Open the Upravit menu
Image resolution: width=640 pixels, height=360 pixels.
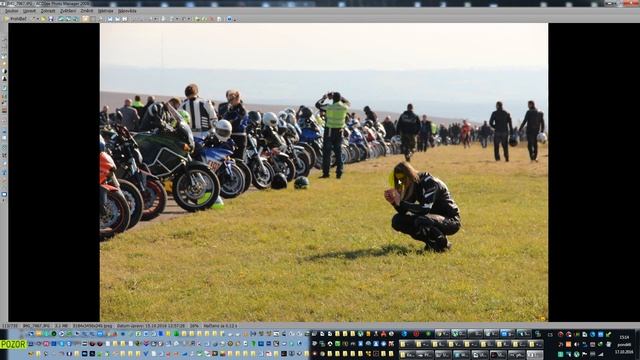[29, 11]
